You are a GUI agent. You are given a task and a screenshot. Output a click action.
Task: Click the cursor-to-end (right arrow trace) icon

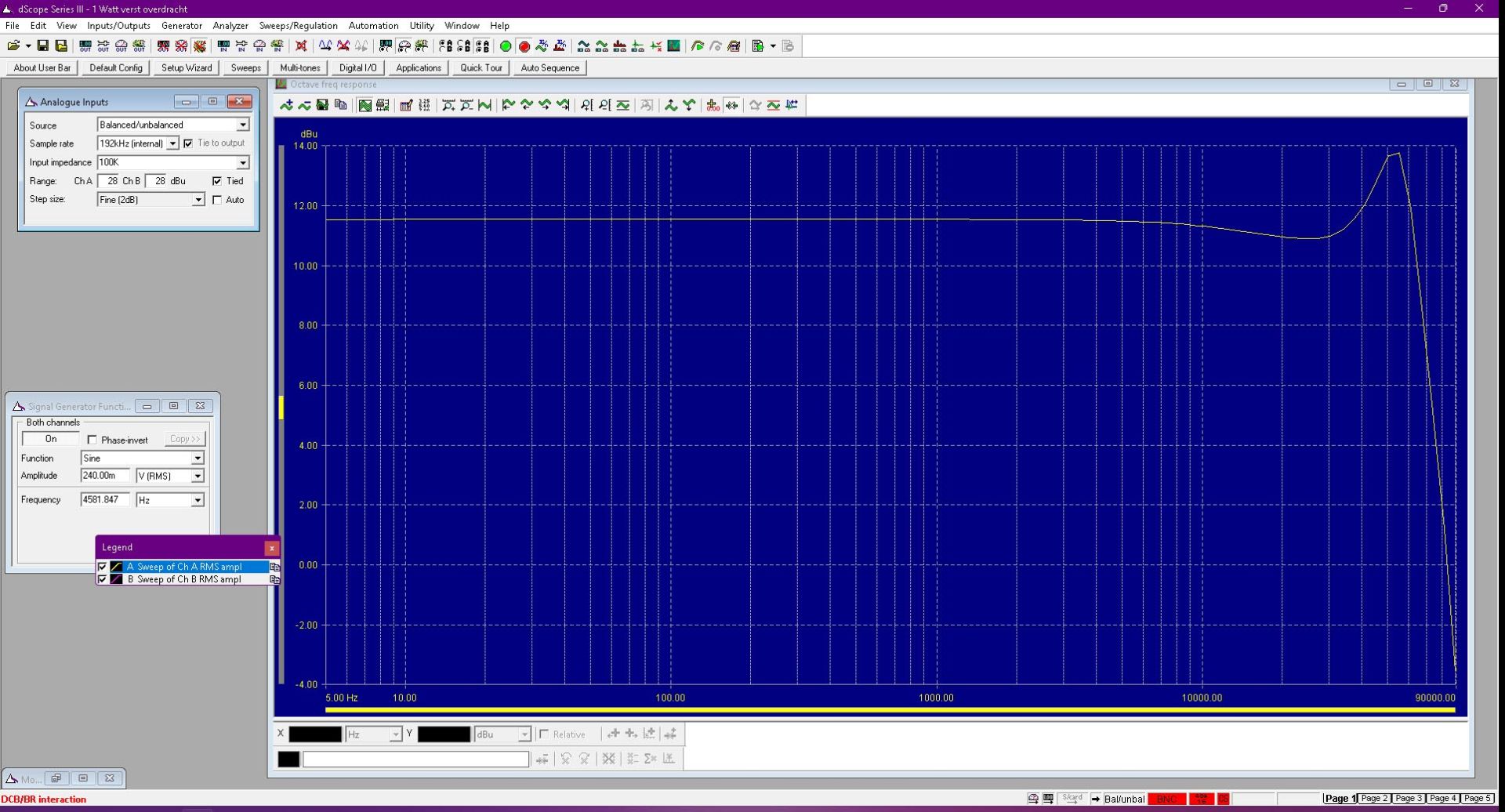[563, 105]
